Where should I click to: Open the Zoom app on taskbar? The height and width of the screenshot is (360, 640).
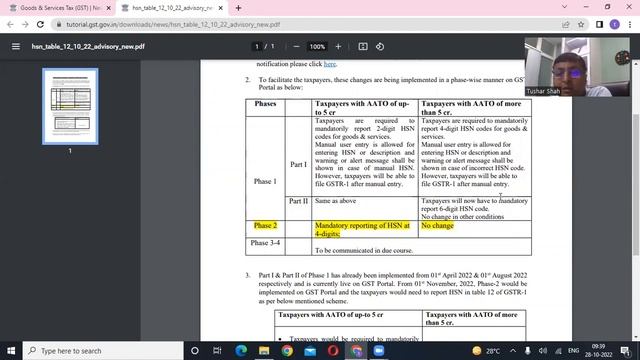click(379, 351)
